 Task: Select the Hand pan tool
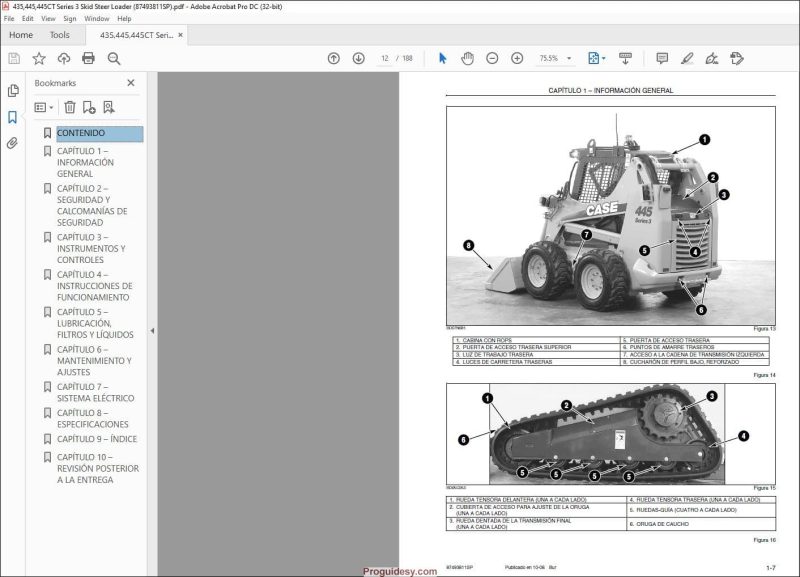pyautogui.click(x=467, y=57)
